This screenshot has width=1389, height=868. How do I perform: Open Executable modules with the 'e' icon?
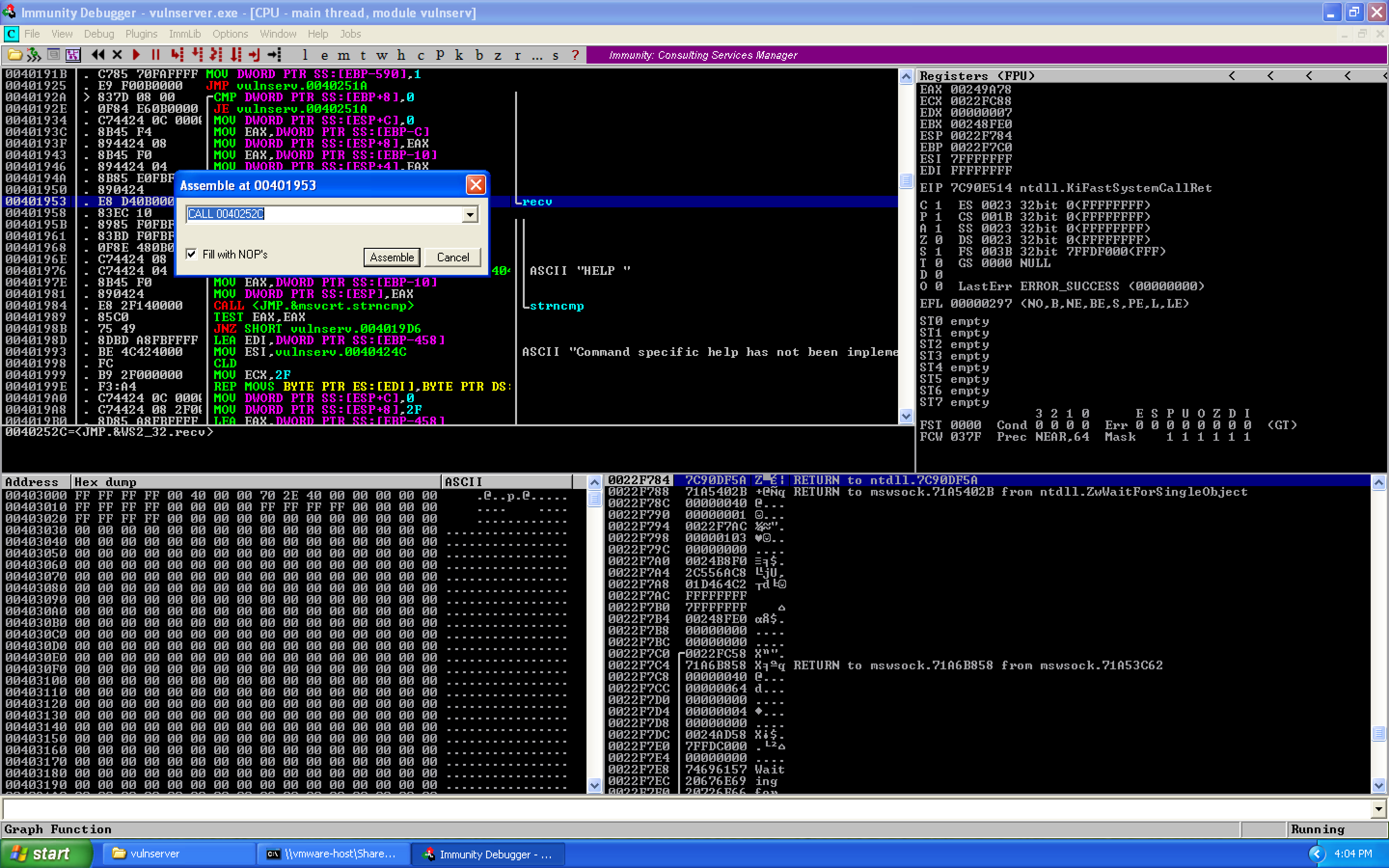click(326, 54)
